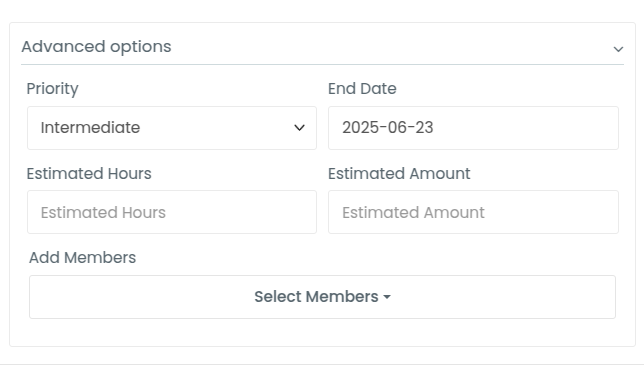Click the 2025-06-23 date text
The width and height of the screenshot is (644, 366).
coord(388,128)
